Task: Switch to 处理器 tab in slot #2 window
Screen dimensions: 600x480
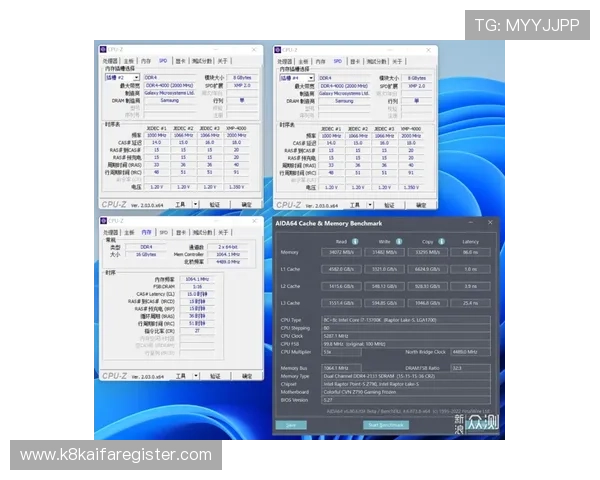Action: 108,60
